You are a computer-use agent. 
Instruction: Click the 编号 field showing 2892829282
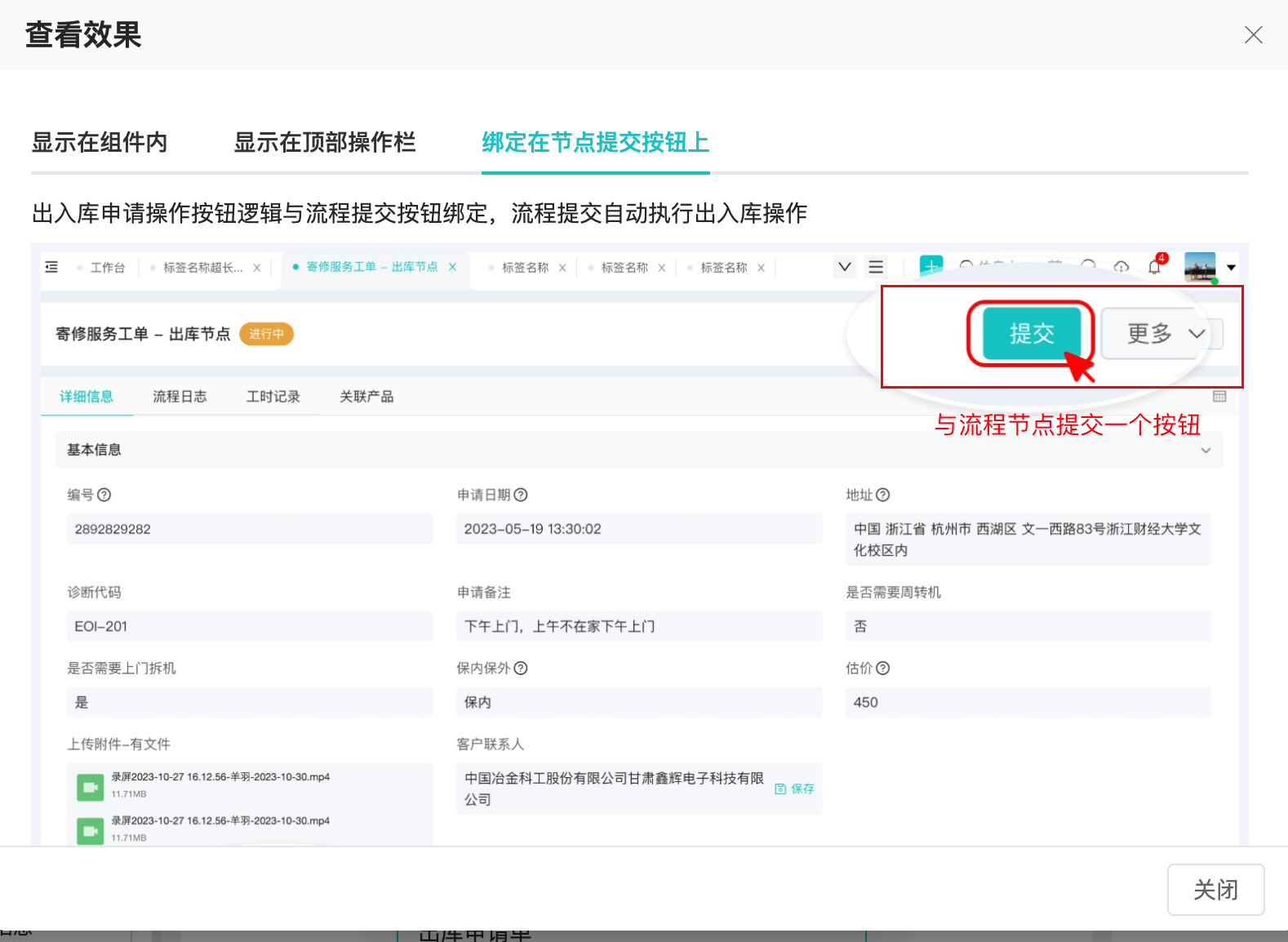click(x=250, y=529)
